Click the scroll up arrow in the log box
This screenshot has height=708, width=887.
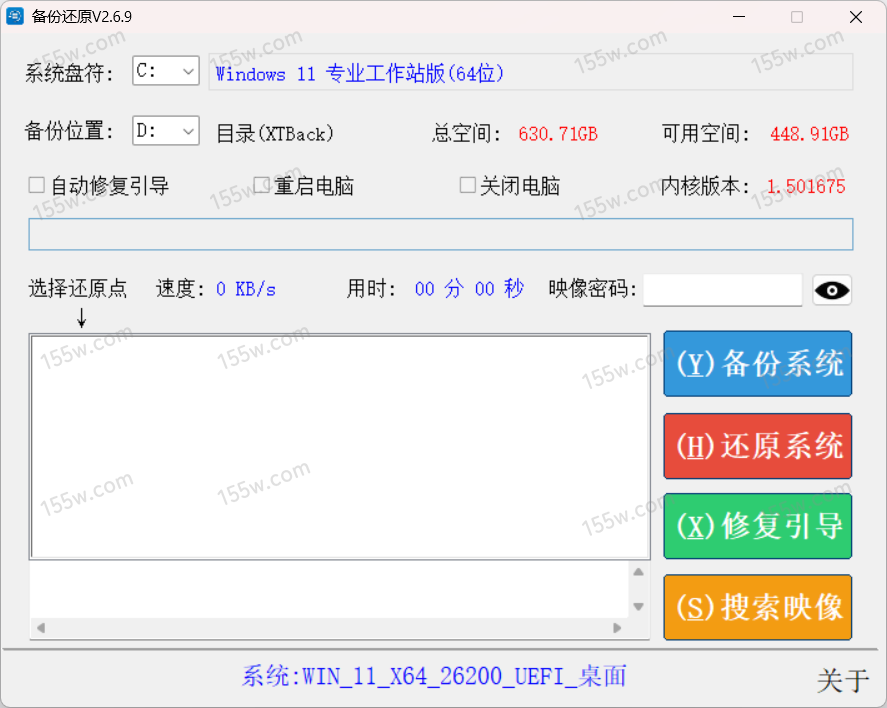[638, 573]
